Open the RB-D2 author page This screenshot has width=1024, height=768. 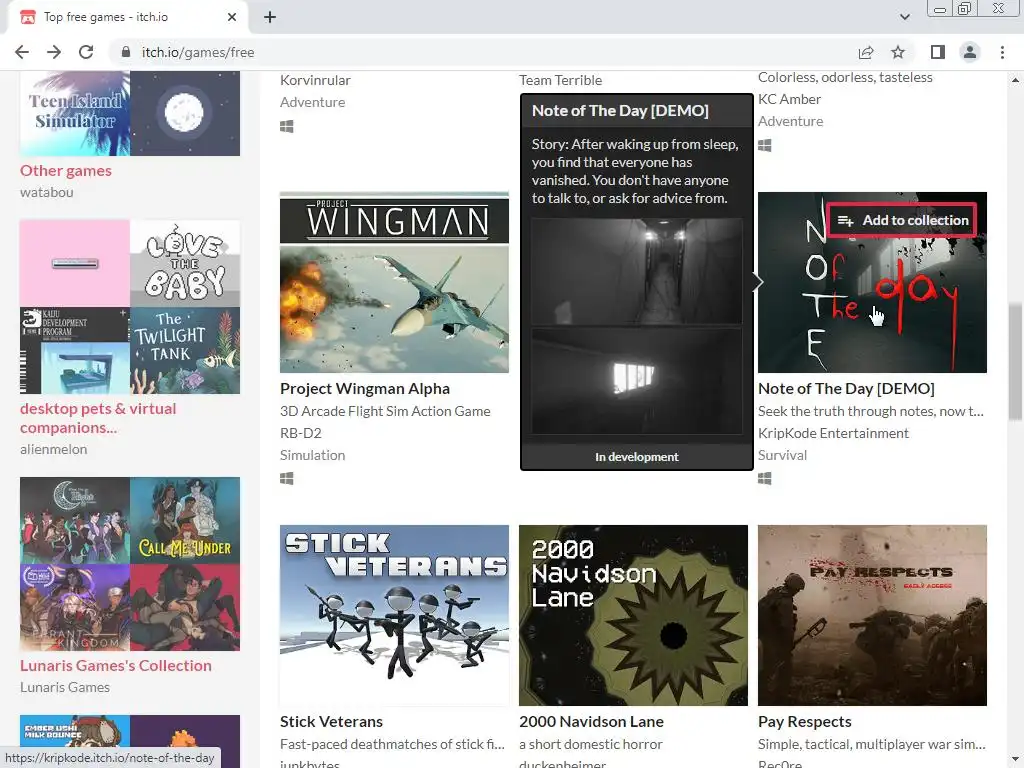point(300,433)
